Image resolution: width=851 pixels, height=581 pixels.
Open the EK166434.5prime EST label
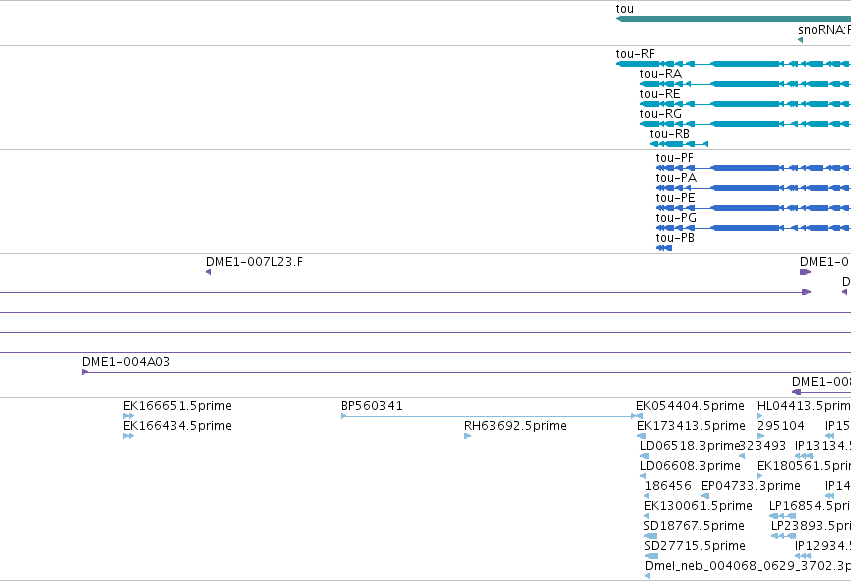[x=177, y=426]
